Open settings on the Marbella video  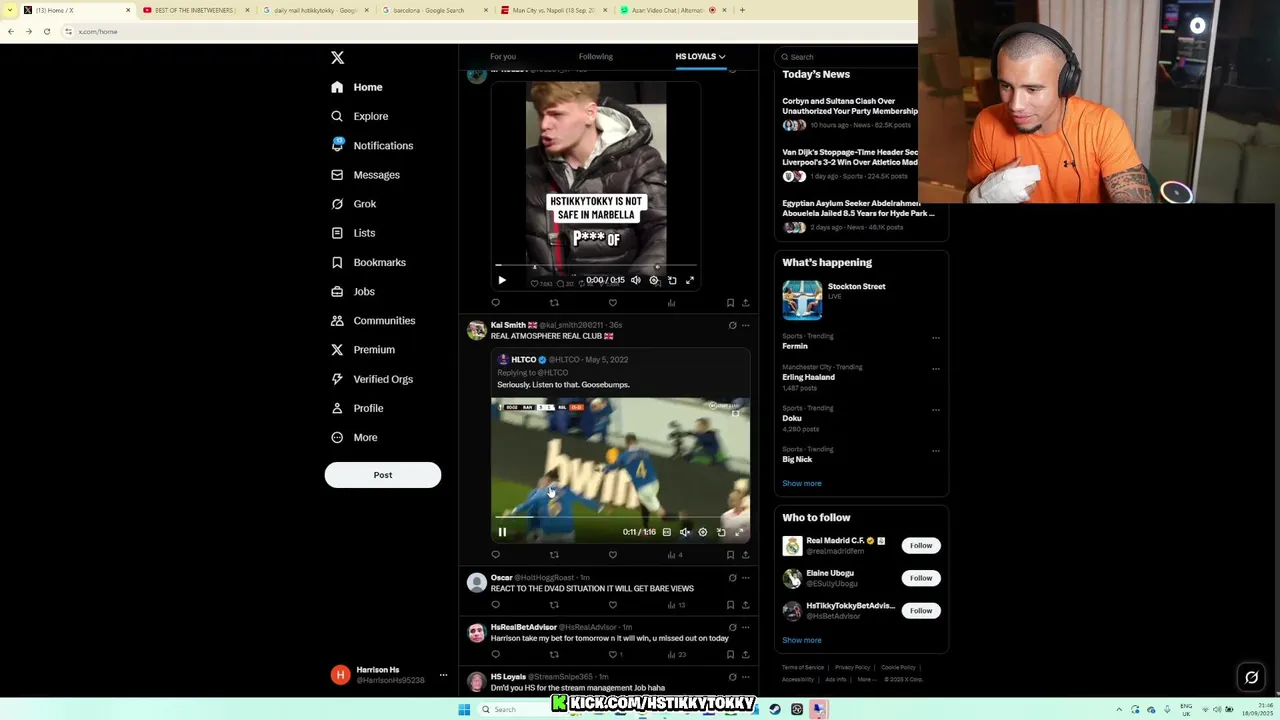(654, 280)
